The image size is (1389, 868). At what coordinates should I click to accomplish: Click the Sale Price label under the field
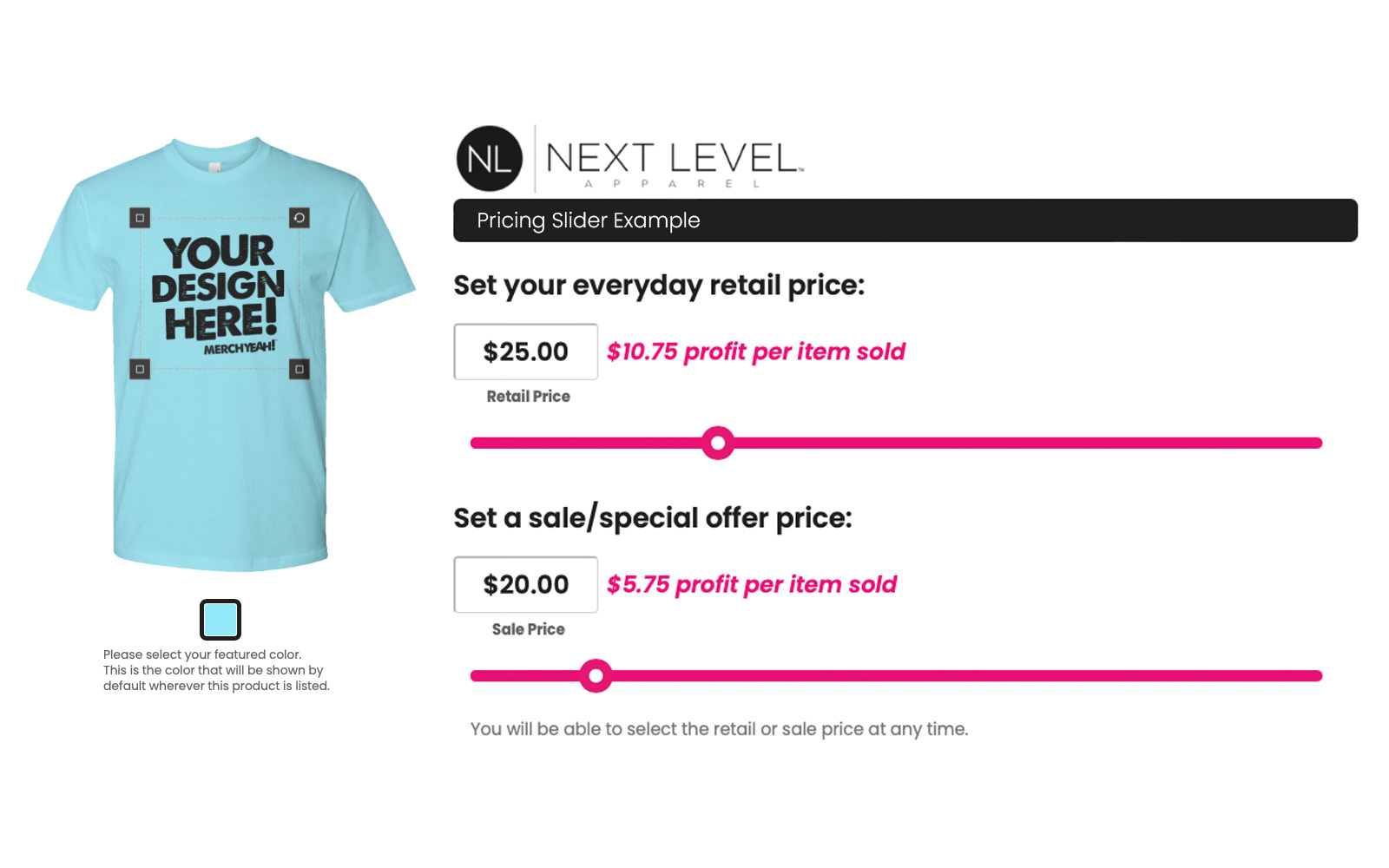click(x=528, y=629)
